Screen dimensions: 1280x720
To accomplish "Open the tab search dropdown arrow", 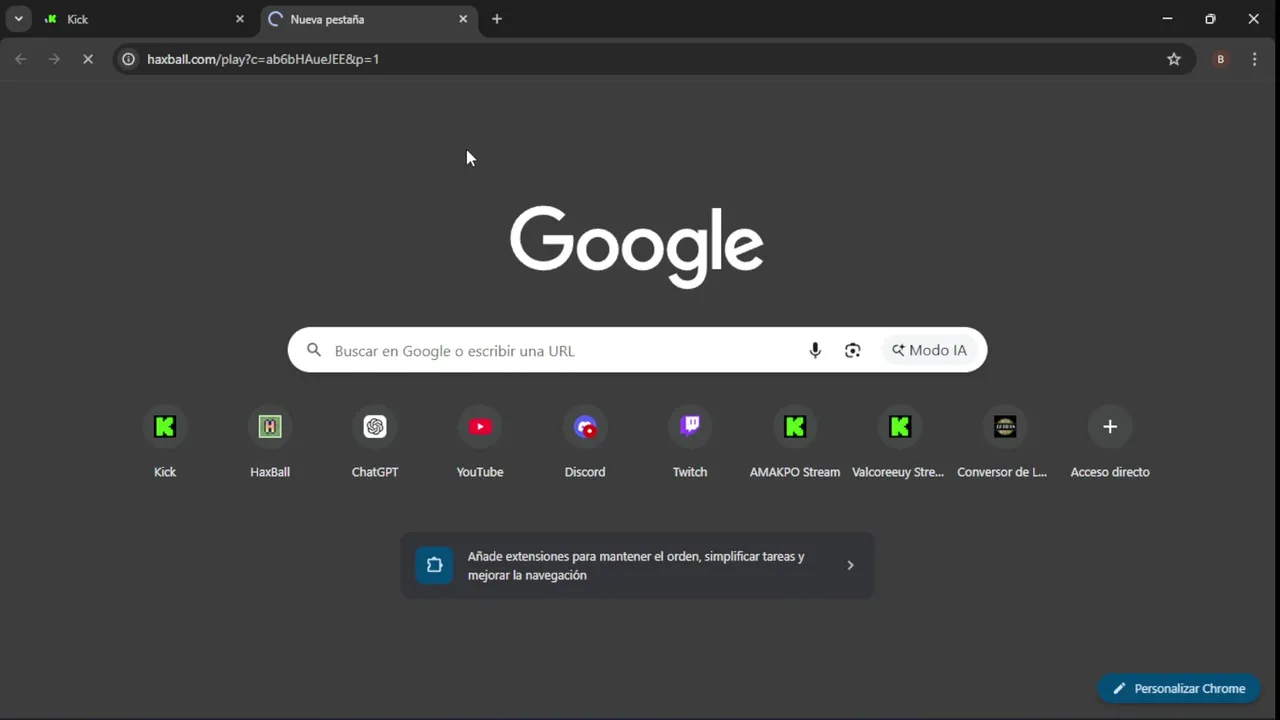I will coord(18,19).
